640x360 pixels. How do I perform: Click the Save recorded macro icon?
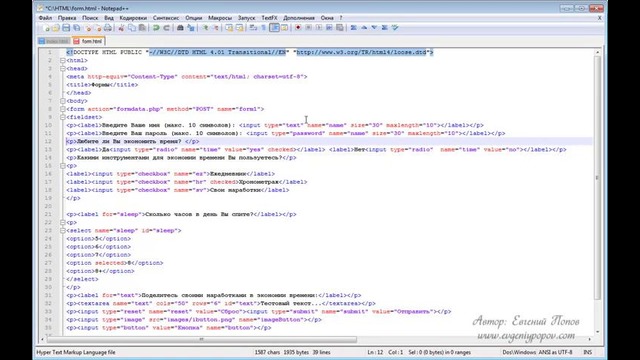(340, 28)
